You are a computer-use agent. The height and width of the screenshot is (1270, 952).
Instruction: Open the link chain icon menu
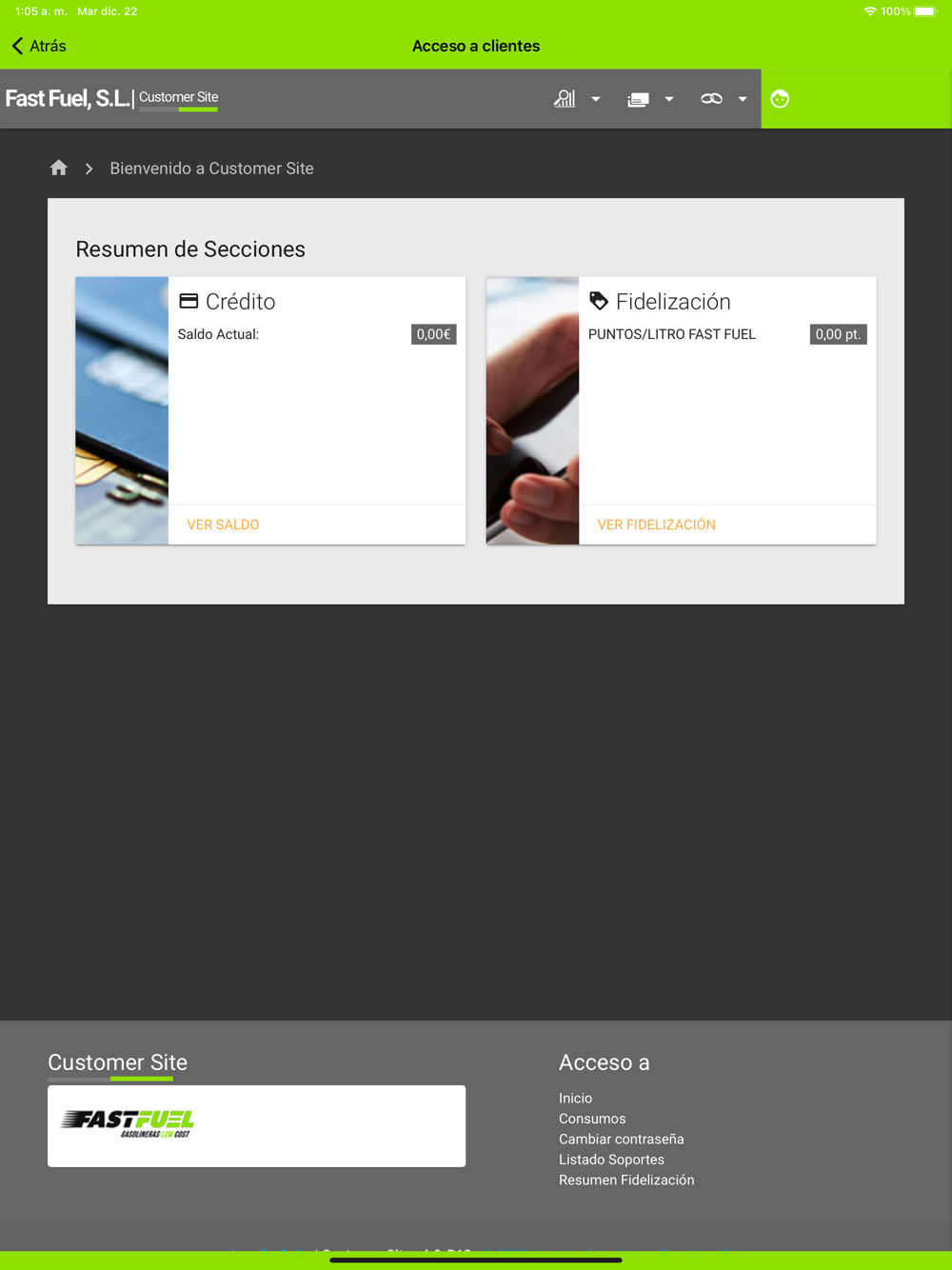click(711, 99)
